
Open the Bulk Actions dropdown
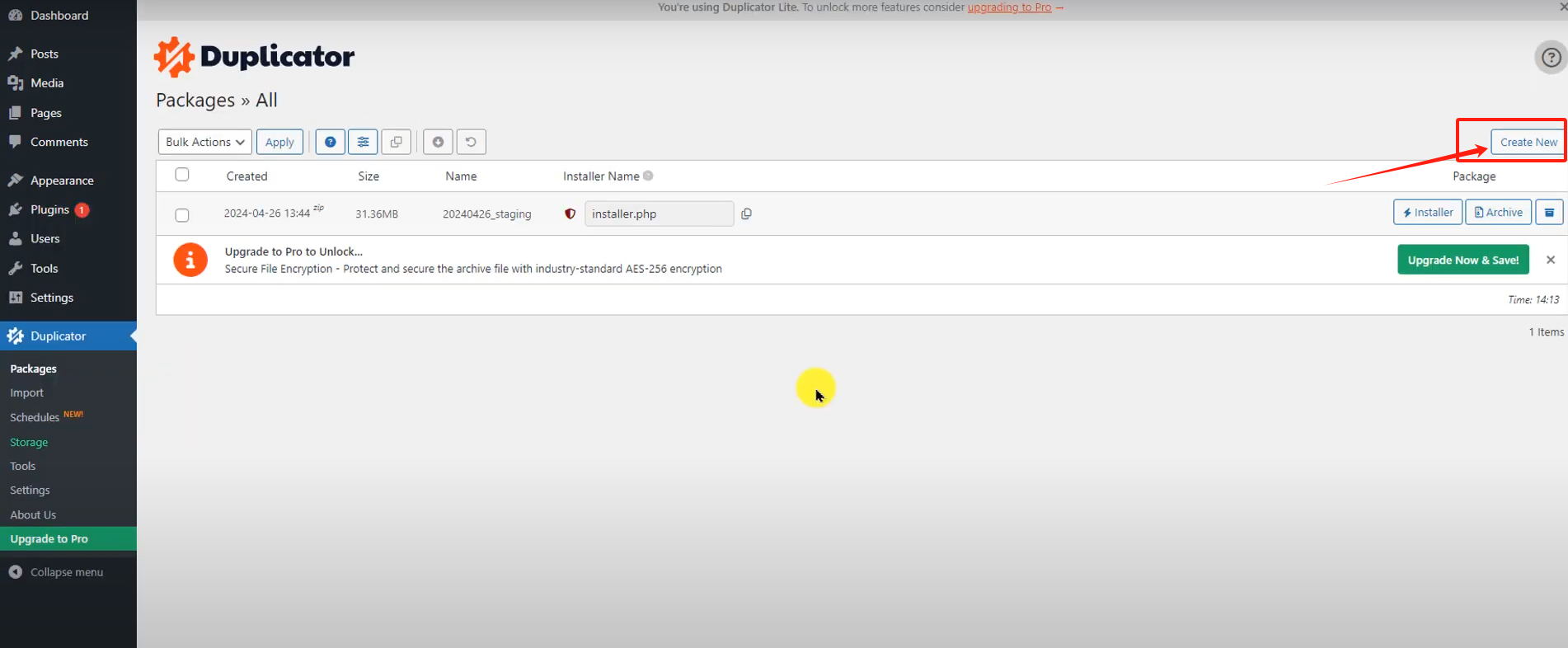click(204, 142)
